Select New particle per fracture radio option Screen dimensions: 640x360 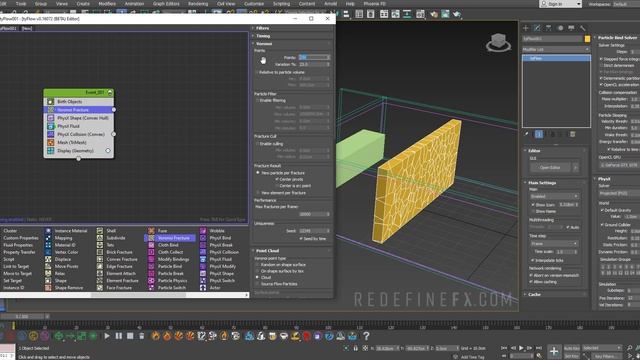click(x=258, y=173)
